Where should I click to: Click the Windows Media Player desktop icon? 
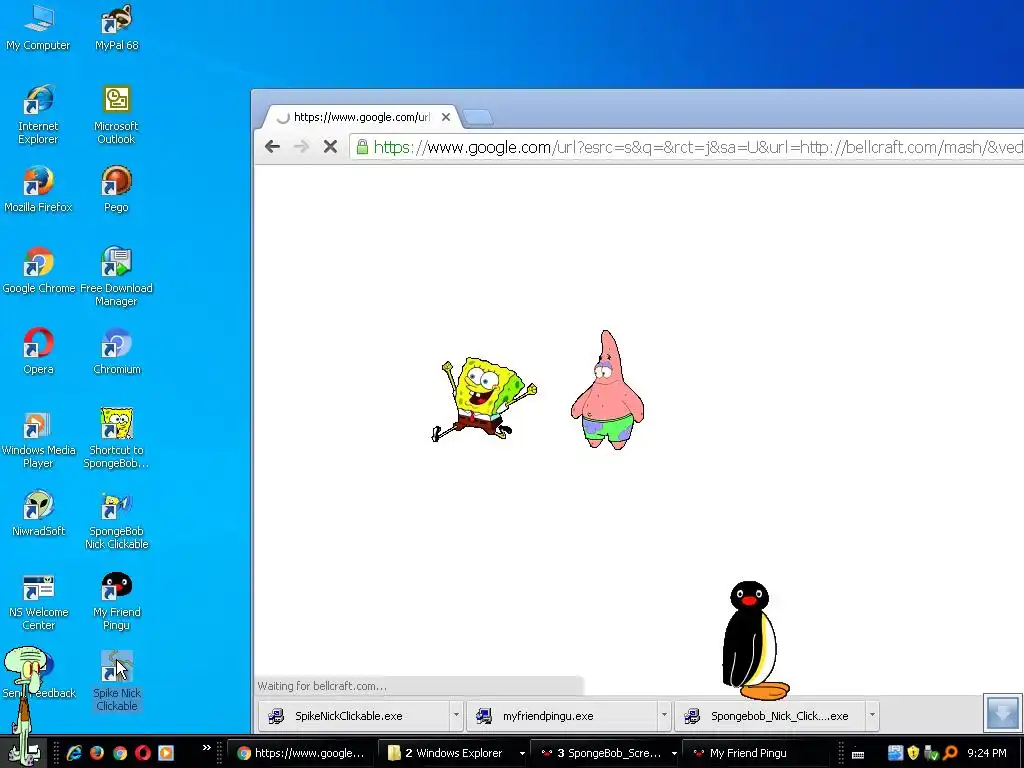tap(38, 438)
